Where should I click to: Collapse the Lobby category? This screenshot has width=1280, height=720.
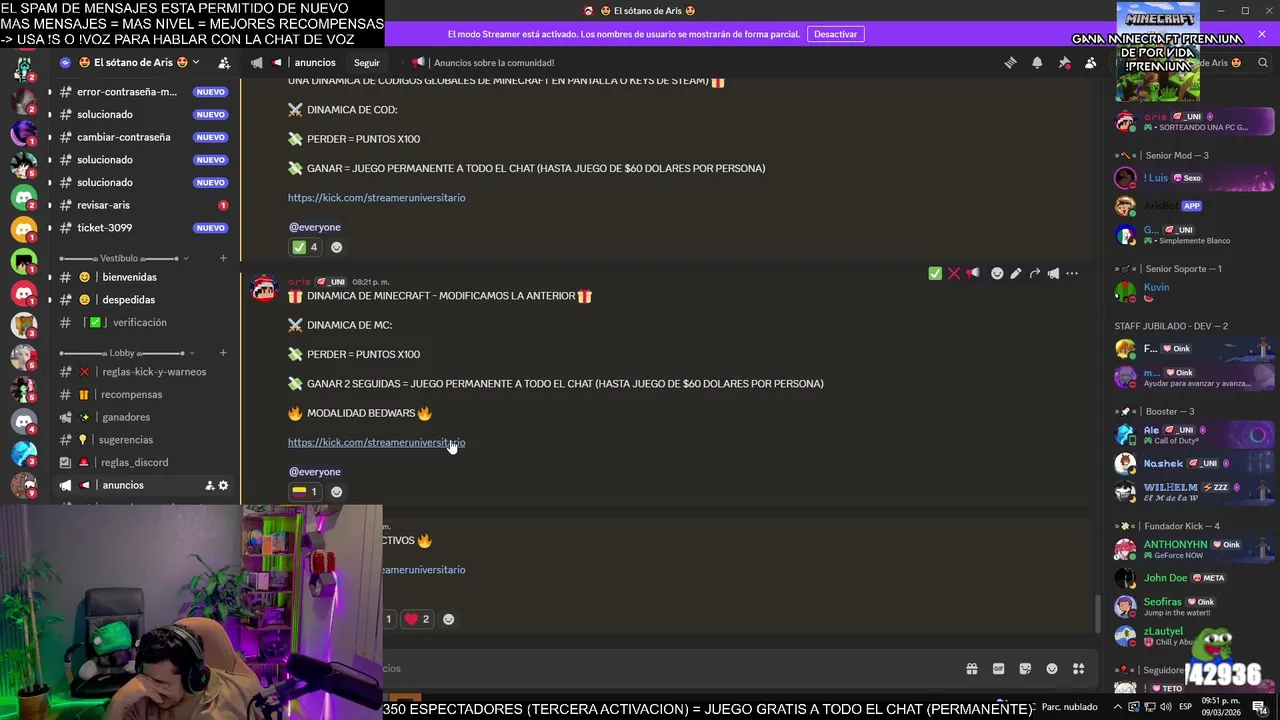125,353
